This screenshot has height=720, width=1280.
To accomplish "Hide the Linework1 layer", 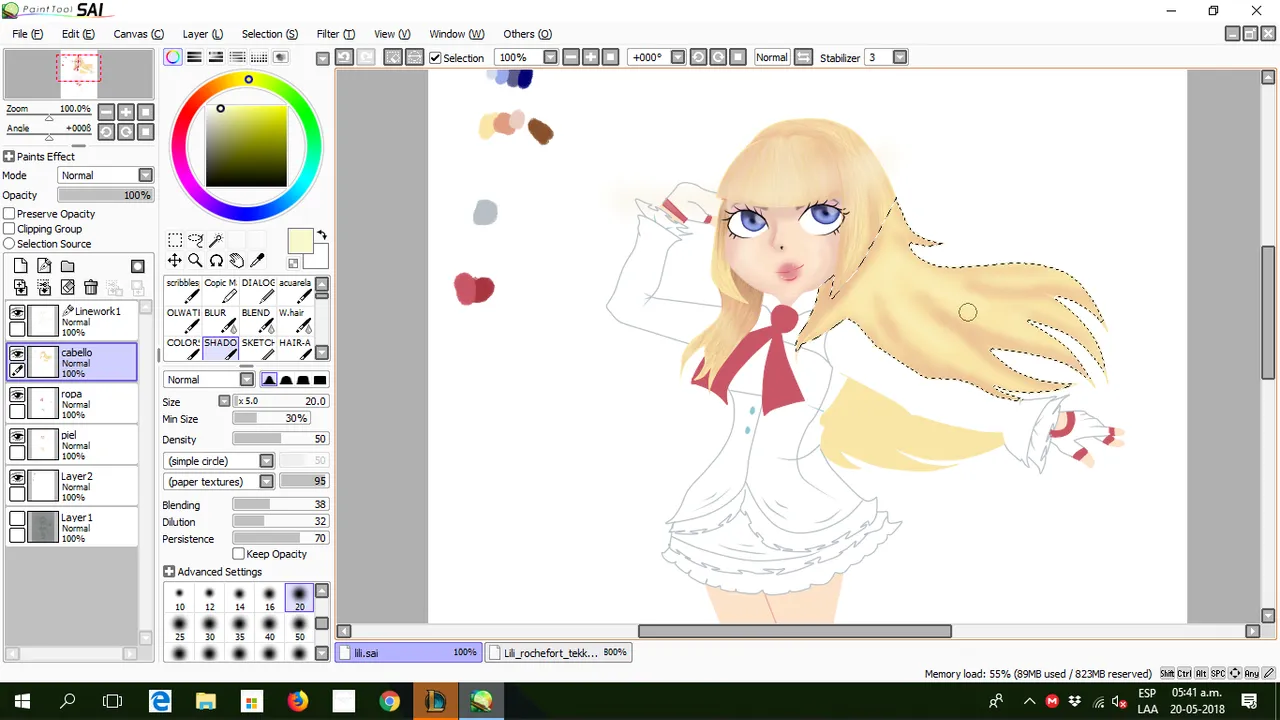I will coord(18,313).
